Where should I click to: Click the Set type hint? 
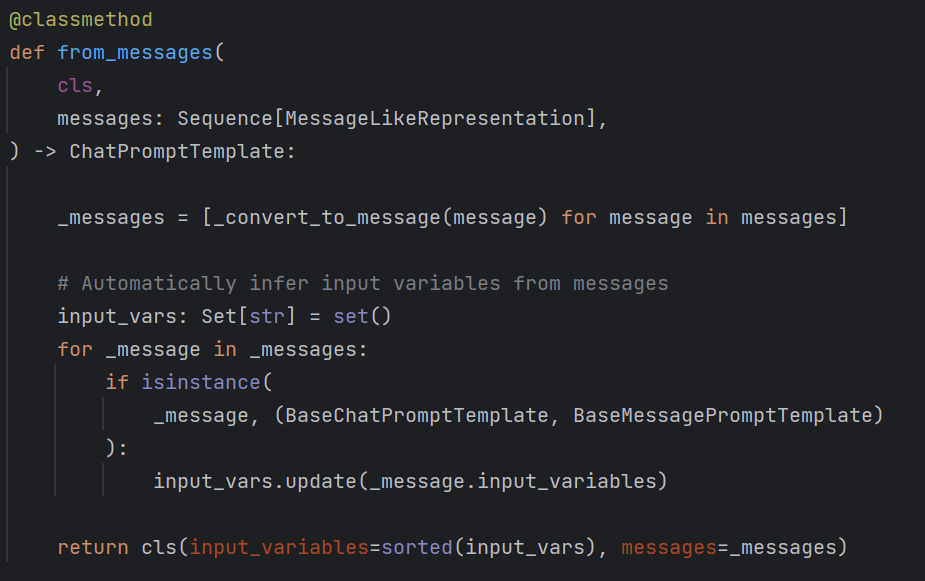tap(219, 316)
